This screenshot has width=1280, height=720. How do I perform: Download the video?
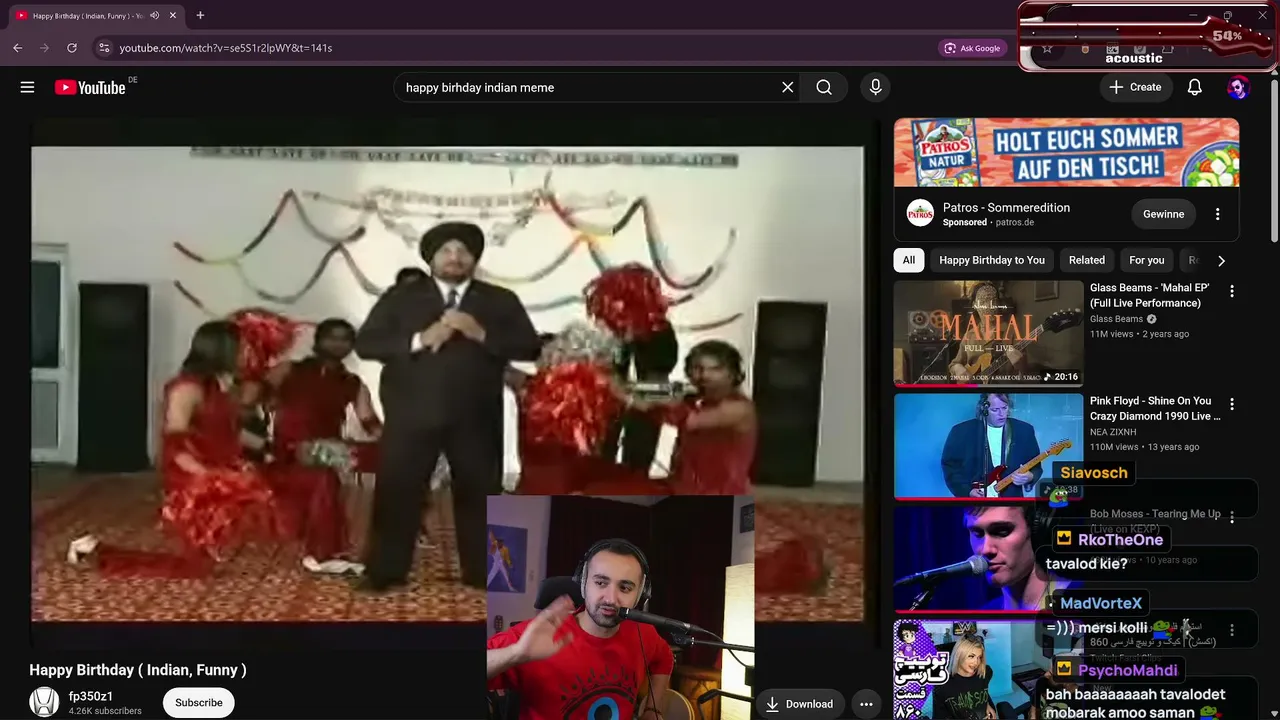pos(799,704)
